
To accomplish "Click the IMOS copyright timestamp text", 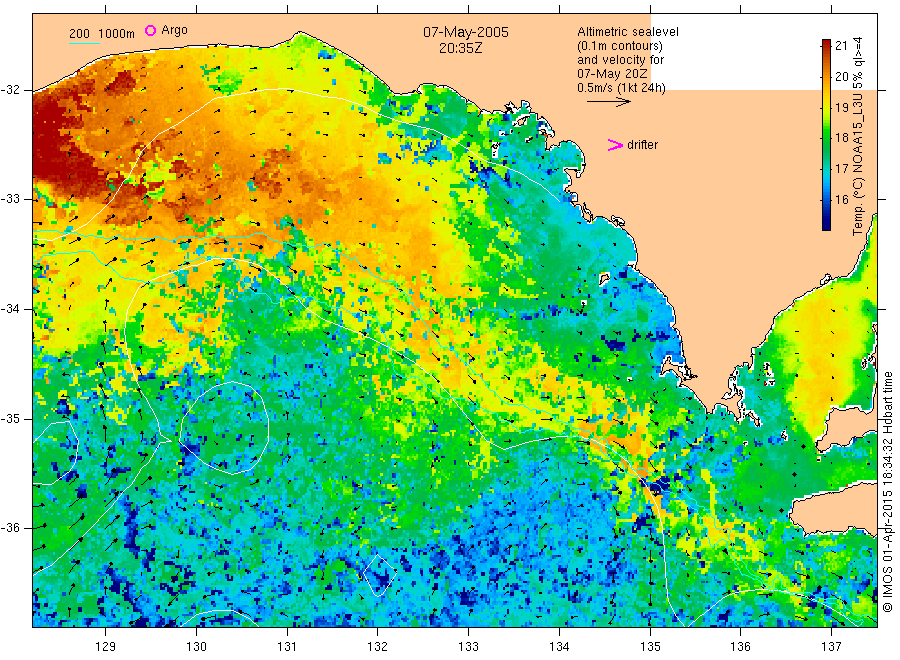I will click(x=887, y=491).
